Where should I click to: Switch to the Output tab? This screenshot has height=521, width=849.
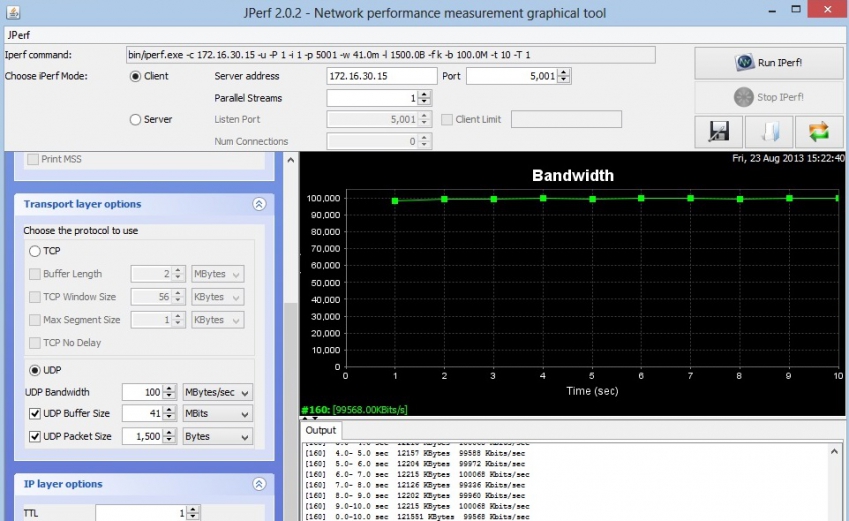[321, 431]
